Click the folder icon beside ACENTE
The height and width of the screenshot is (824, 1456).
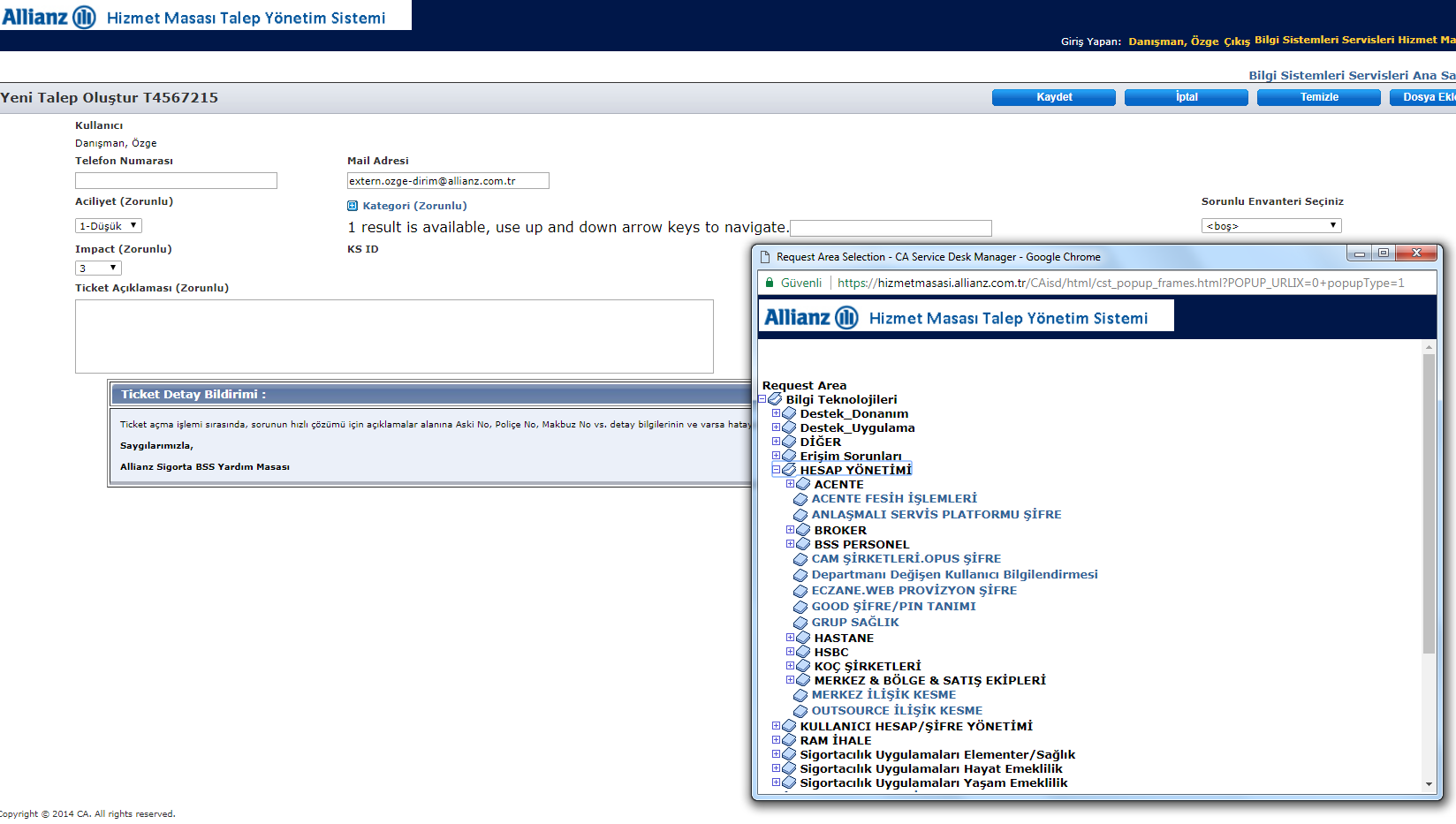[804, 484]
